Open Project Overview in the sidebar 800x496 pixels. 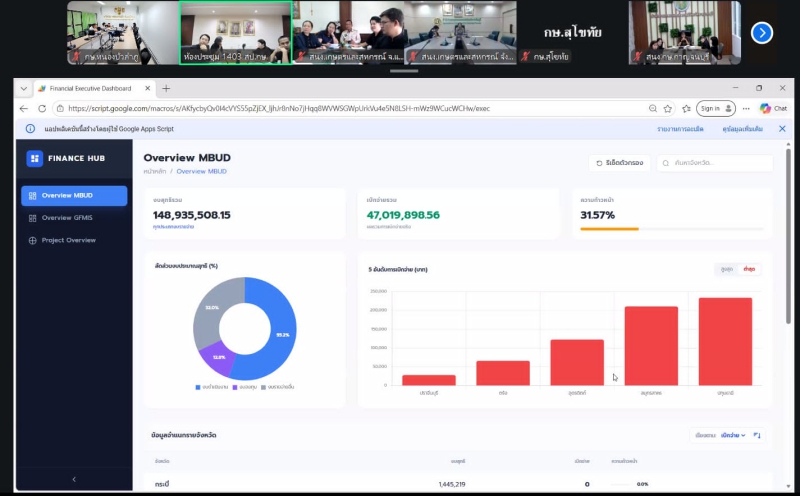coord(68,240)
